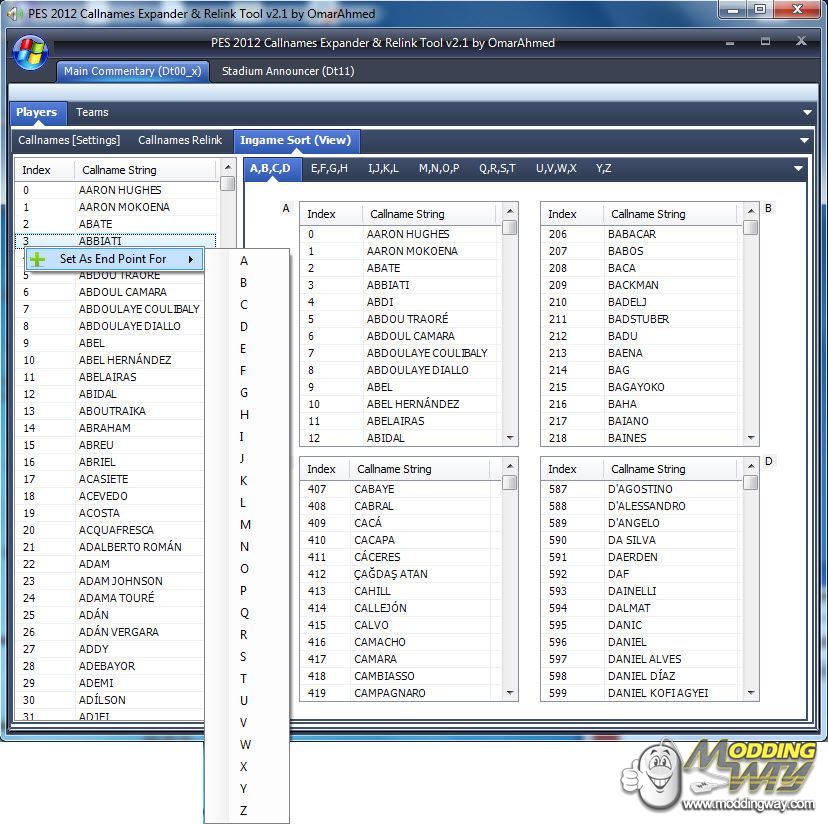Open dropdown arrow at right of Ingame Sort tab row
The image size is (828, 824).
[804, 141]
